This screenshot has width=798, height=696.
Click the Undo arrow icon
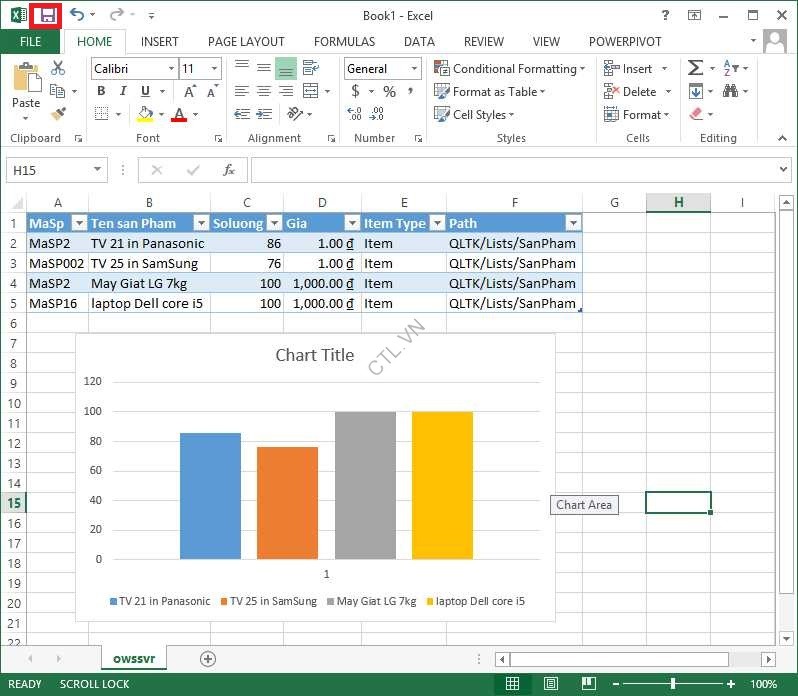click(x=77, y=15)
